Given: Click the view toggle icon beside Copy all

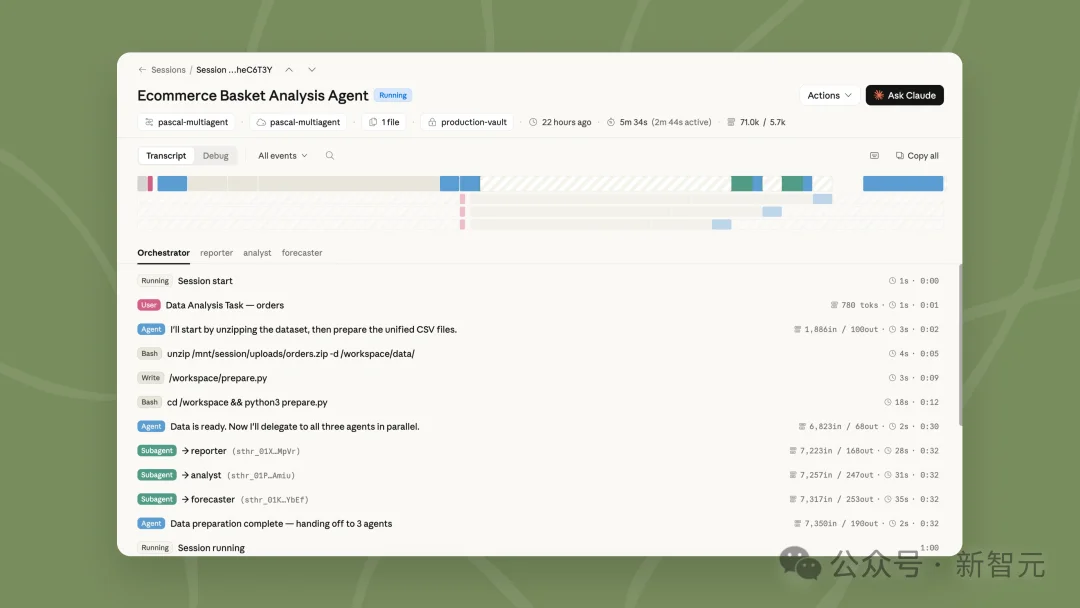Looking at the screenshot, I should [874, 156].
